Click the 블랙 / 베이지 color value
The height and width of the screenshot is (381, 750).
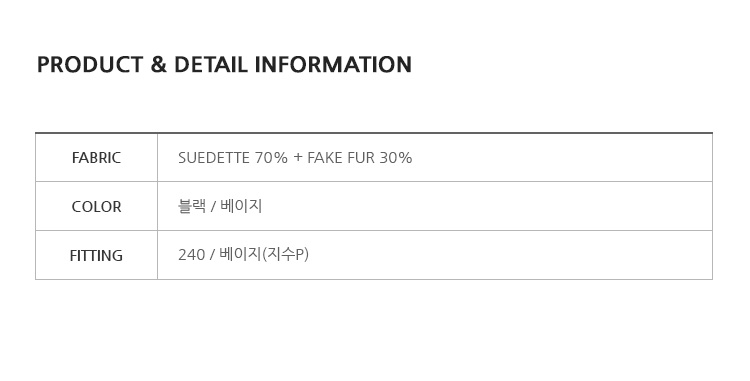click(x=220, y=206)
